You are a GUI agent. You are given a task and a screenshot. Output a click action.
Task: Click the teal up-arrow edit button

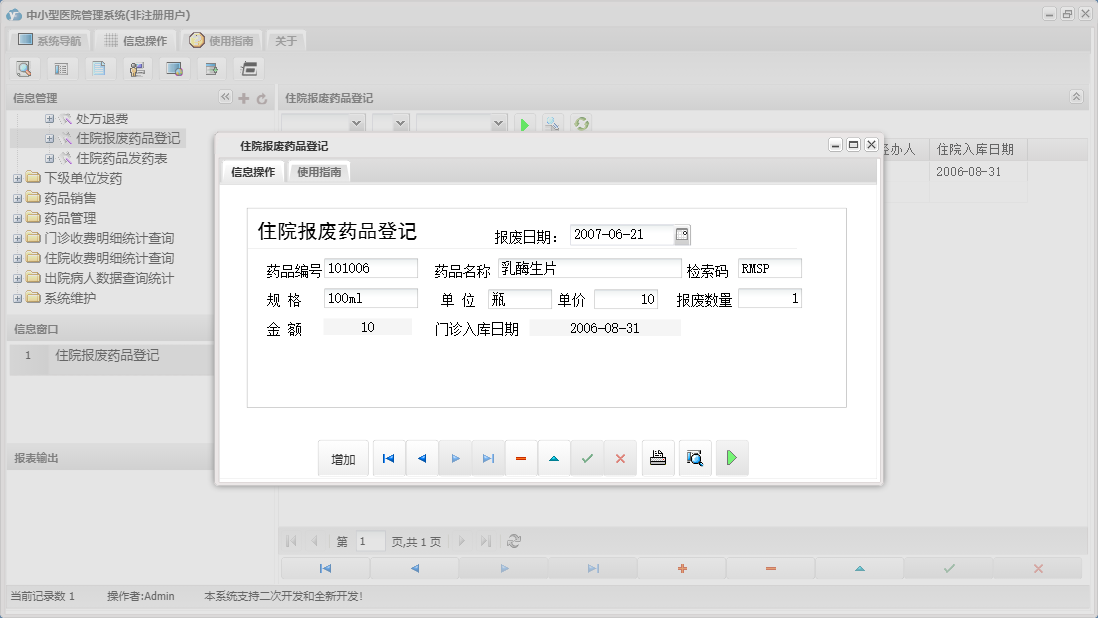pyautogui.click(x=554, y=458)
